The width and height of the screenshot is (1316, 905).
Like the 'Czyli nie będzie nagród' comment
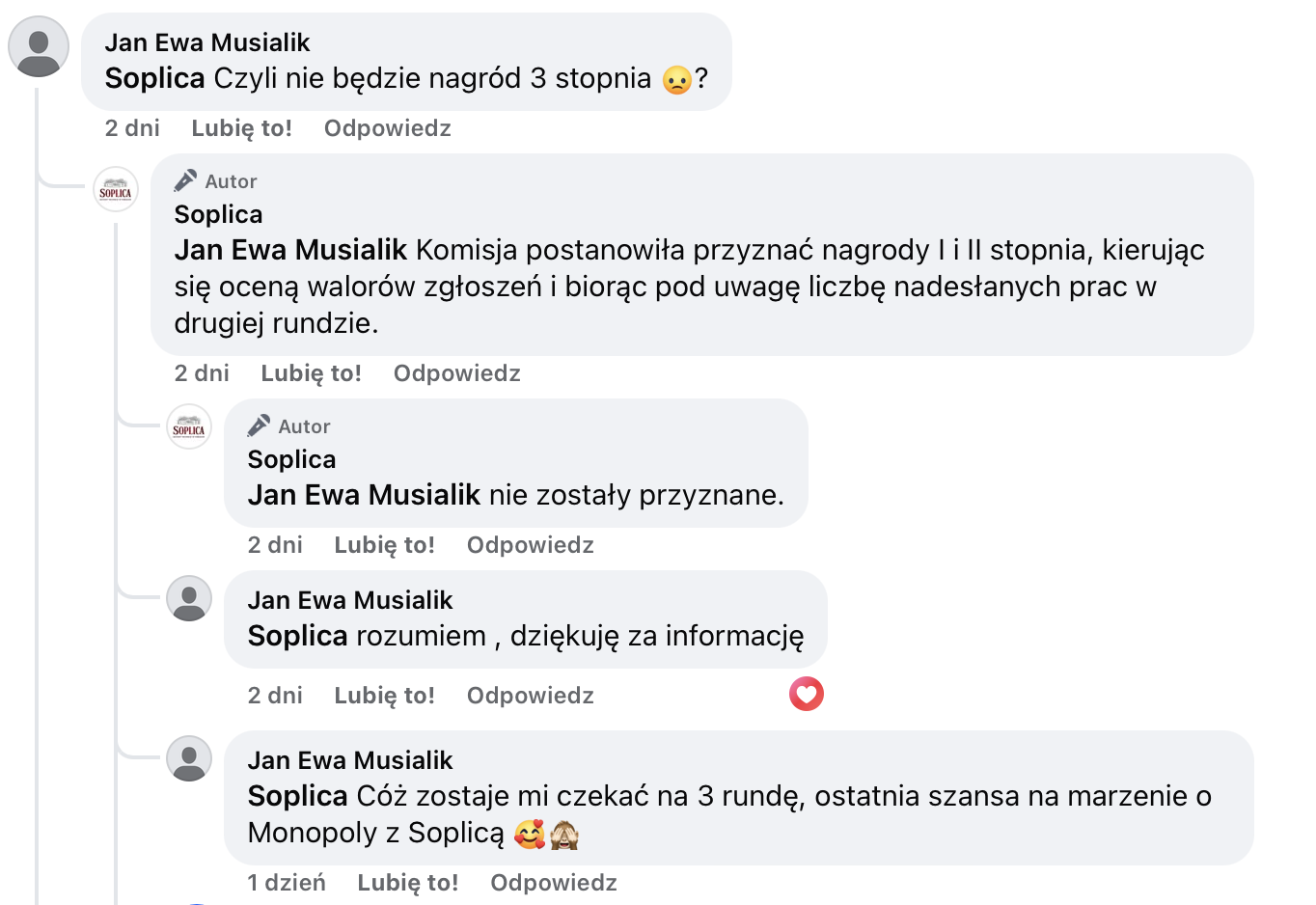(x=241, y=128)
